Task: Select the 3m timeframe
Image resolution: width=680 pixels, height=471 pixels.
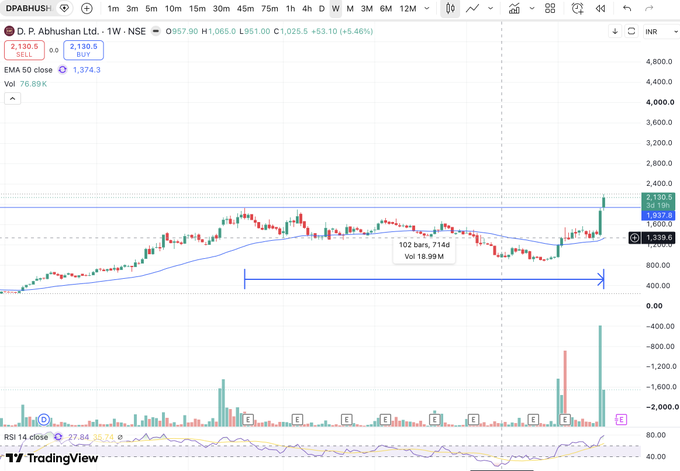Action: point(132,9)
